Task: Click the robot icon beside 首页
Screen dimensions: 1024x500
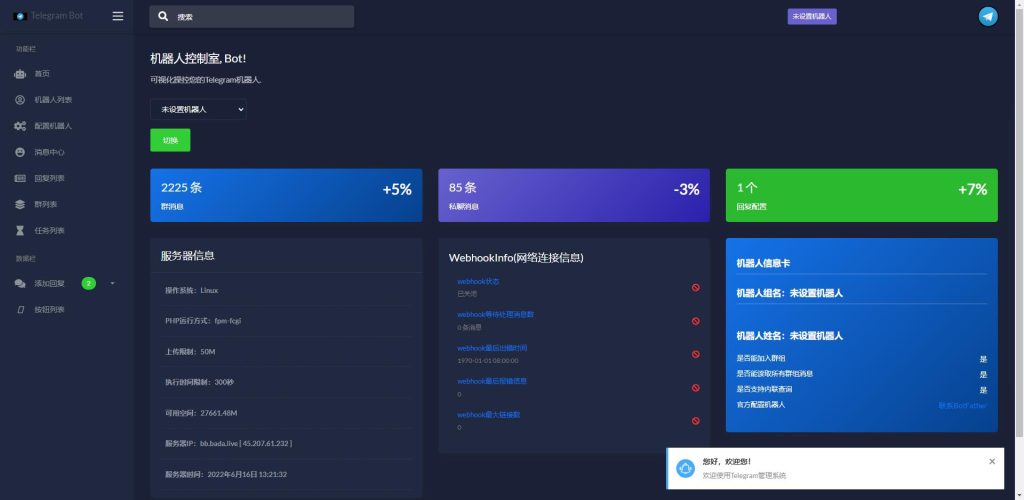Action: coord(20,74)
